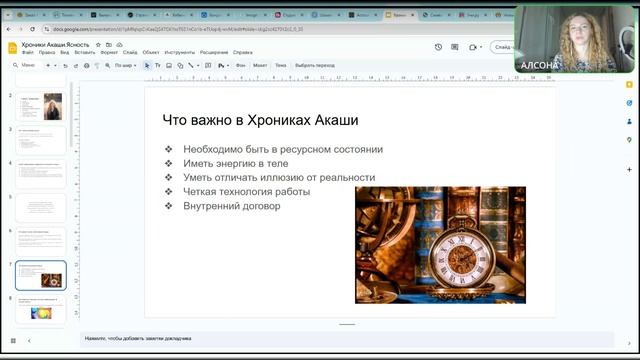Click the Redo arrow
Screen dimensions: 640x360
[76, 65]
